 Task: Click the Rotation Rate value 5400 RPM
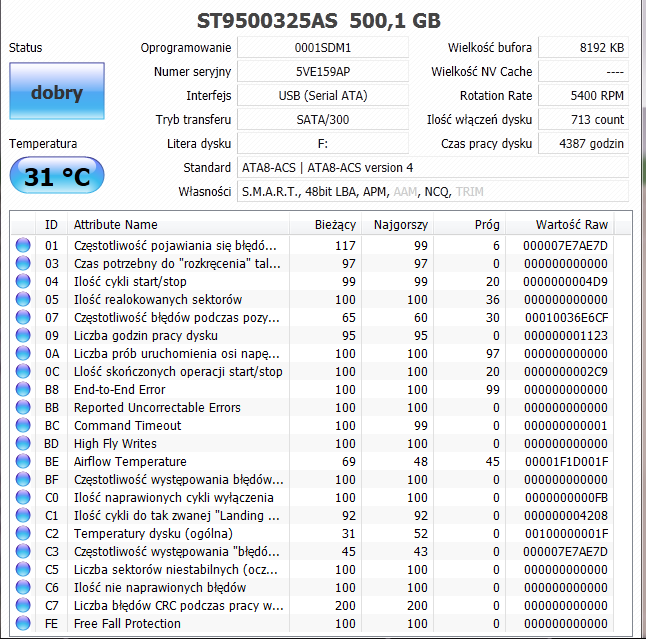point(583,96)
